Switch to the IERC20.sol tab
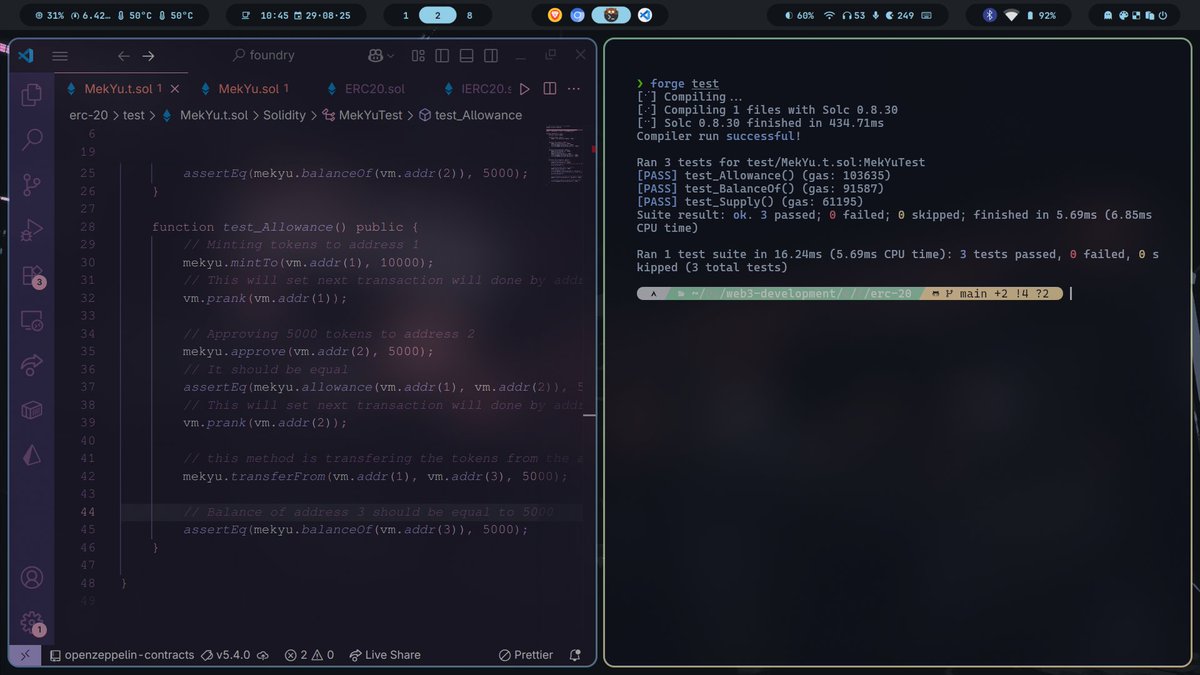This screenshot has width=1200, height=675. [476, 89]
